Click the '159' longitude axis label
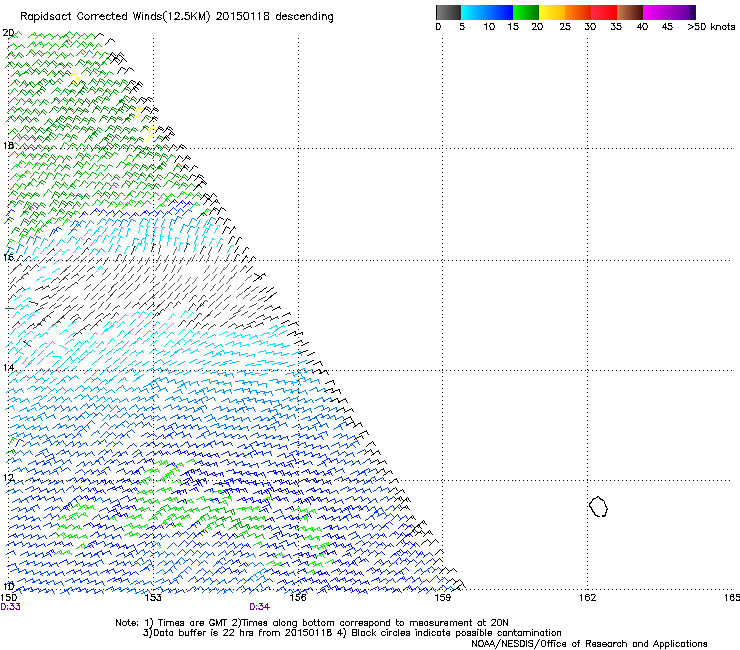 click(x=442, y=598)
